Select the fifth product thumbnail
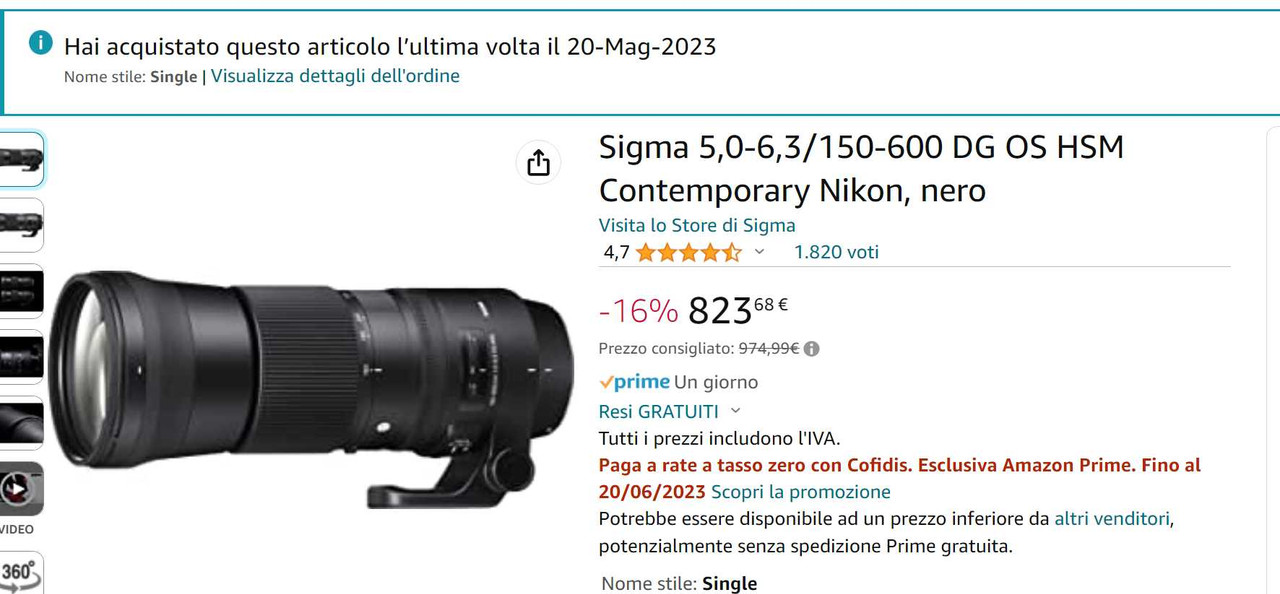This screenshot has height=594, width=1280. click(x=20, y=422)
